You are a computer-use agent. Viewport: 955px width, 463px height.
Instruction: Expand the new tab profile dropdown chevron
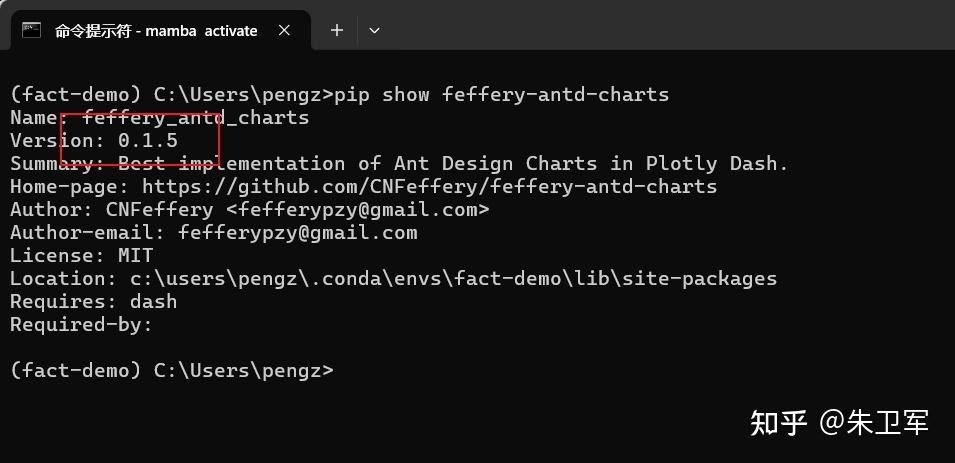point(374,30)
